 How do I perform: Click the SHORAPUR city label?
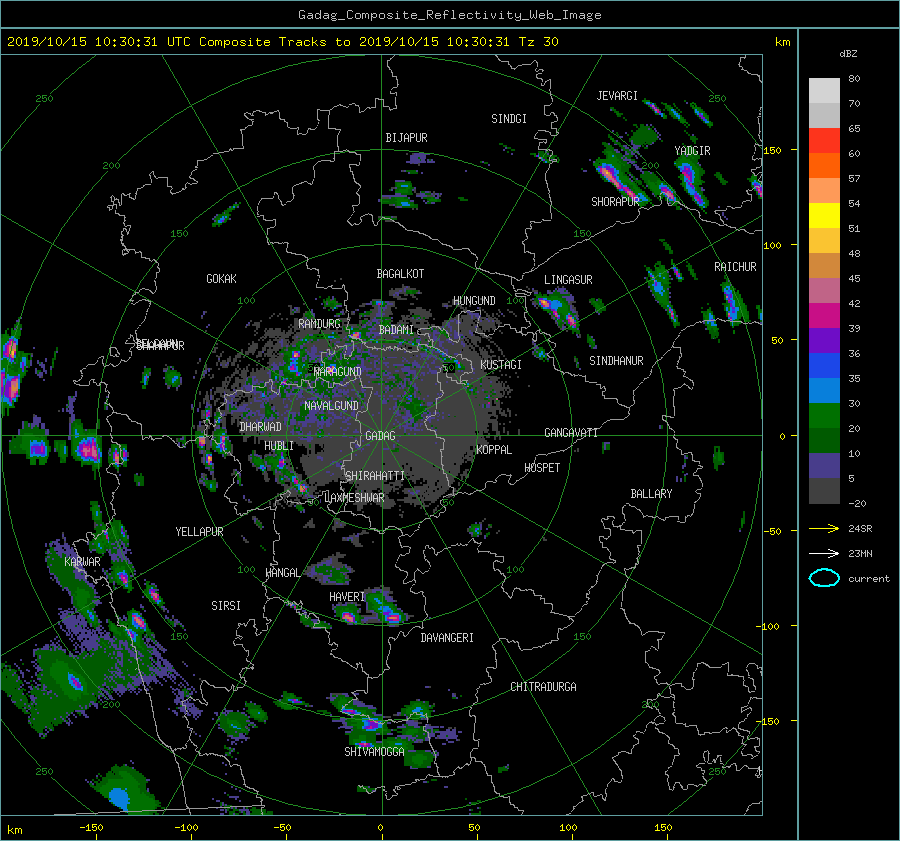pos(615,201)
